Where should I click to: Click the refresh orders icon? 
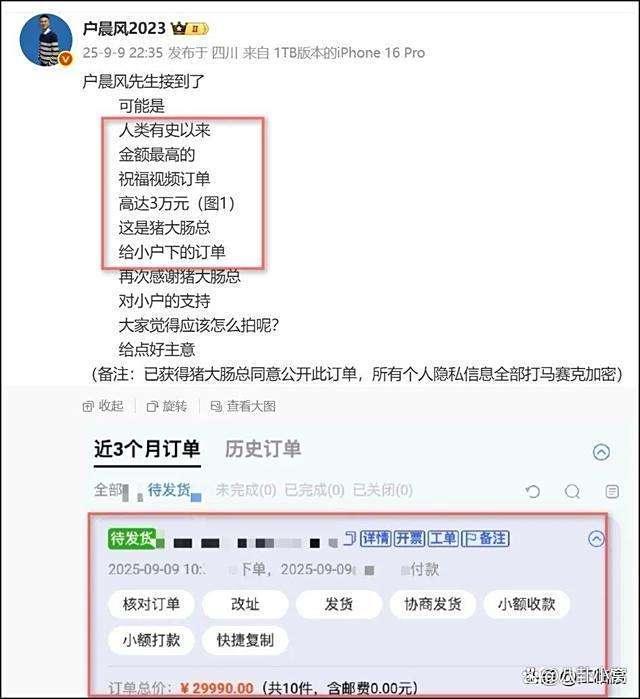533,491
